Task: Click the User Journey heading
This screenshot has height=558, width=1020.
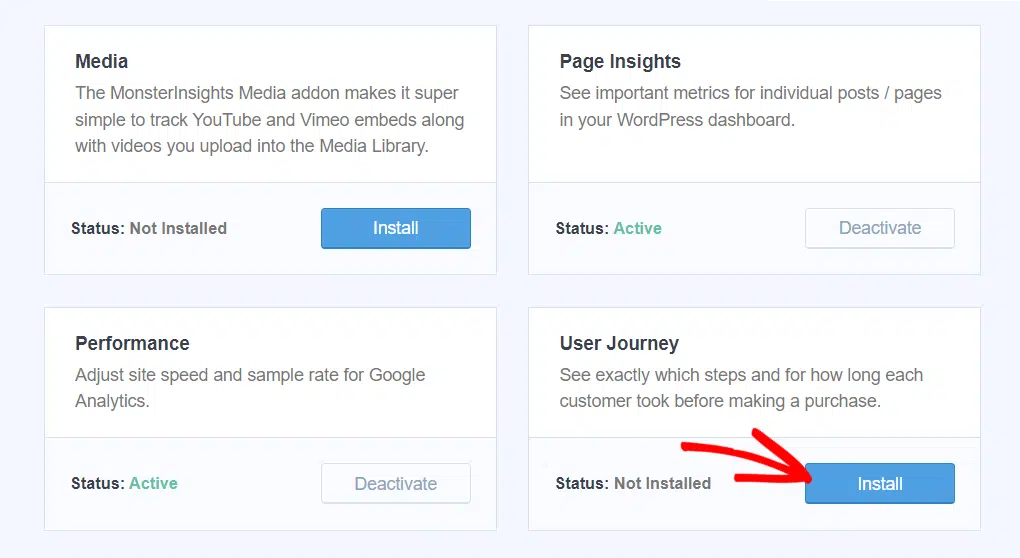Action: [619, 343]
